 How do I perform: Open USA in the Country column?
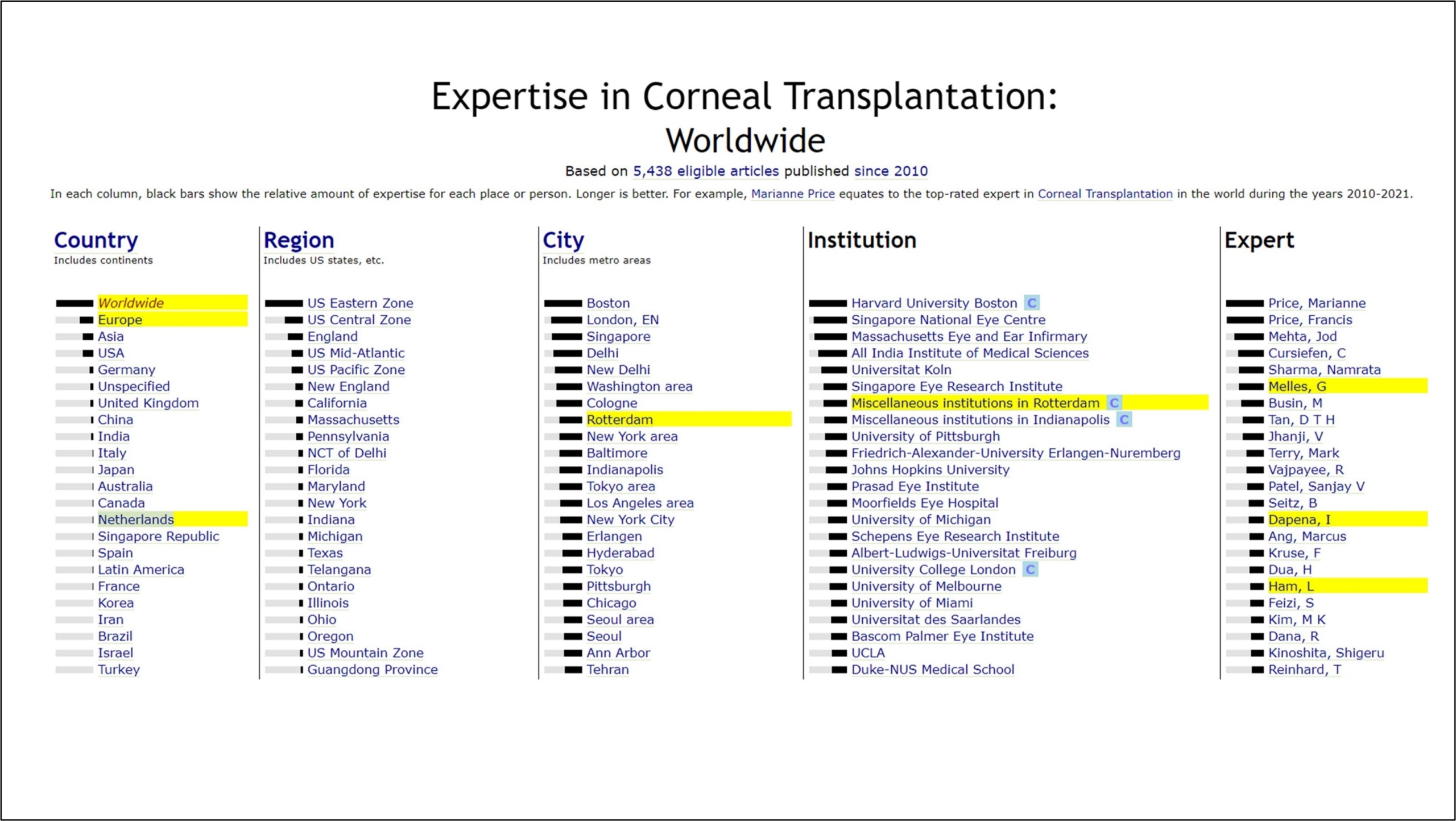111,353
